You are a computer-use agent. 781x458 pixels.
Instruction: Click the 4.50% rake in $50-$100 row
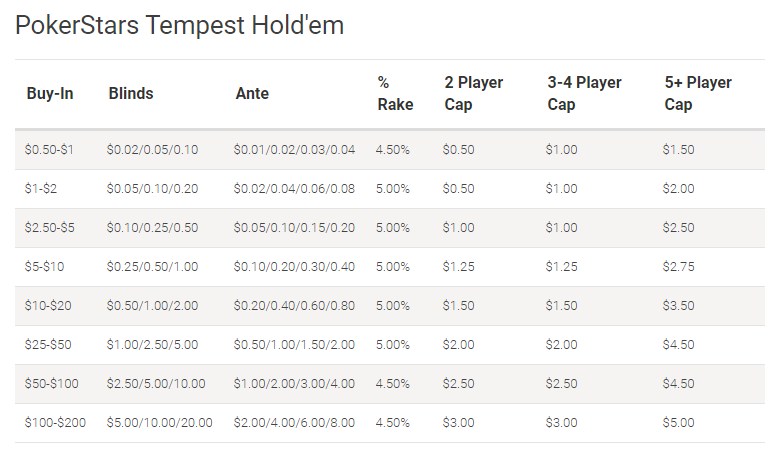(x=392, y=384)
